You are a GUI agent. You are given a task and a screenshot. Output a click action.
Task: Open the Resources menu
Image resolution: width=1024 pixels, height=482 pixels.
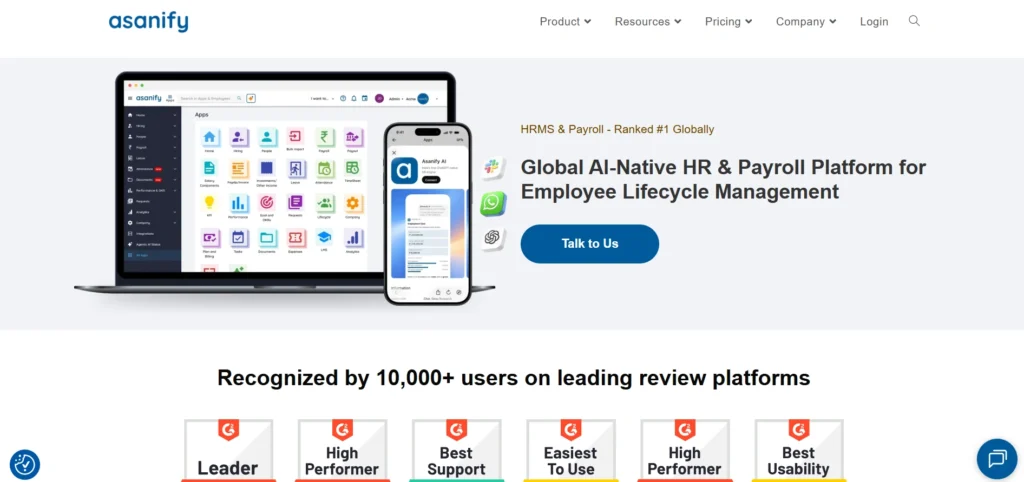coord(648,22)
